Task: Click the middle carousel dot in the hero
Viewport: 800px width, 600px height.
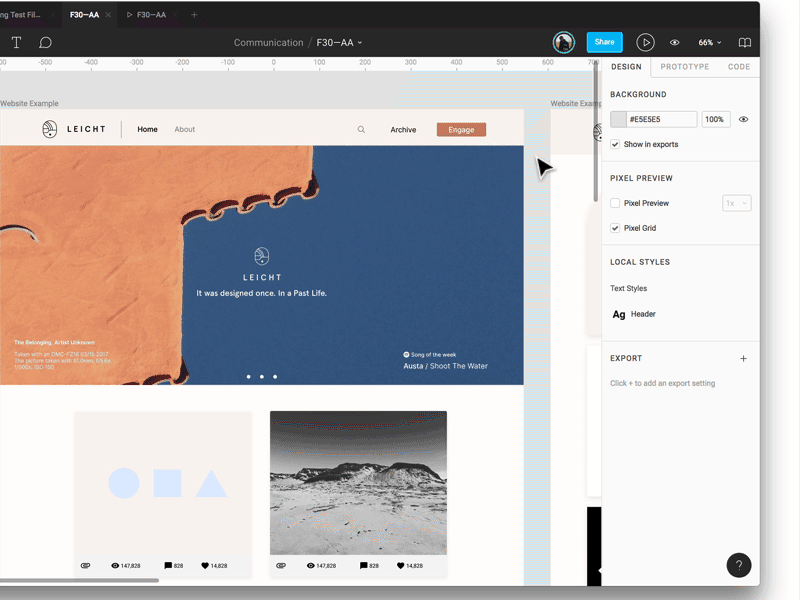Action: (x=262, y=377)
